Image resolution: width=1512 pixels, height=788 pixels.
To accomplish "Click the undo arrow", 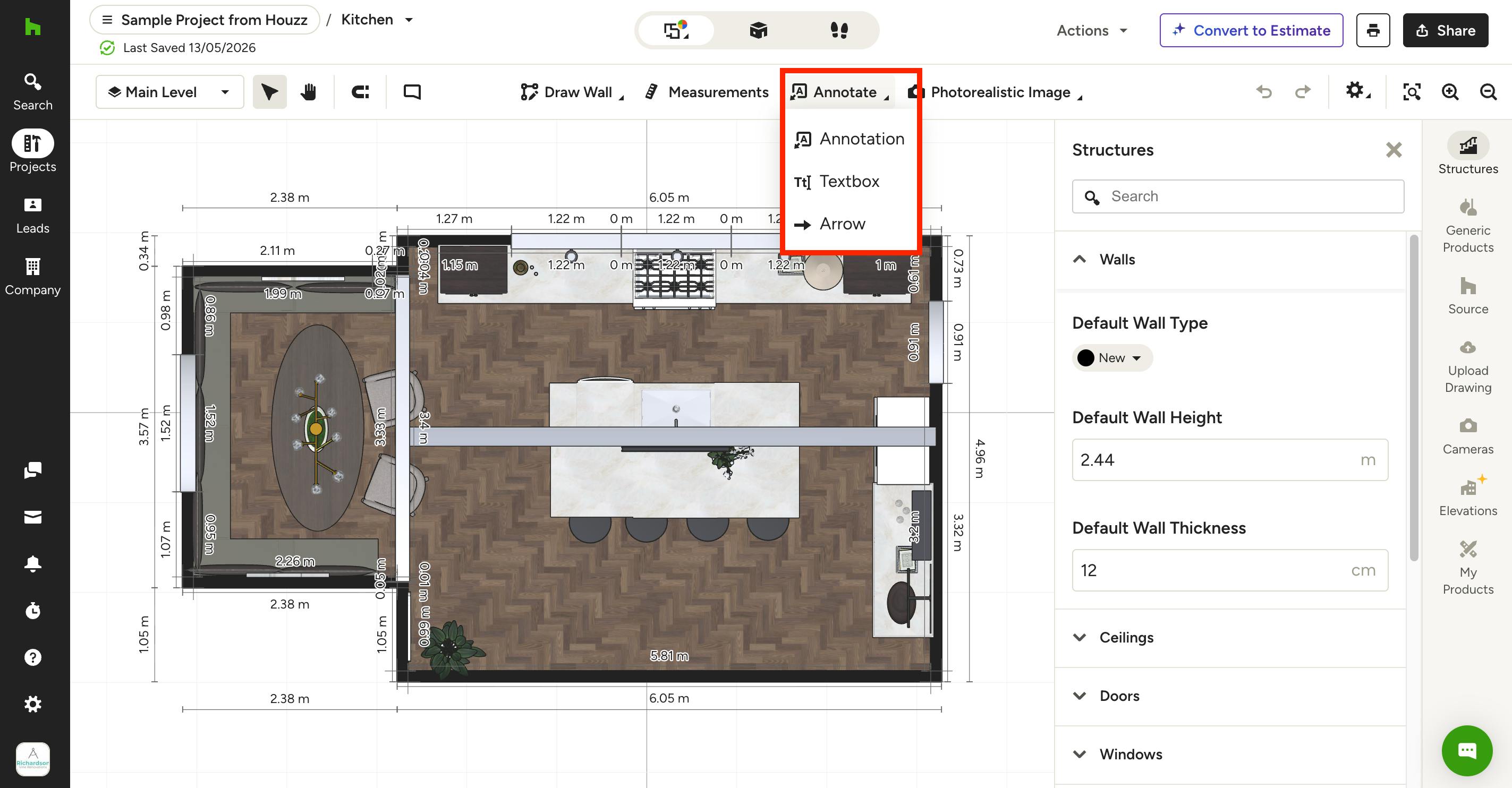I will 1264,91.
